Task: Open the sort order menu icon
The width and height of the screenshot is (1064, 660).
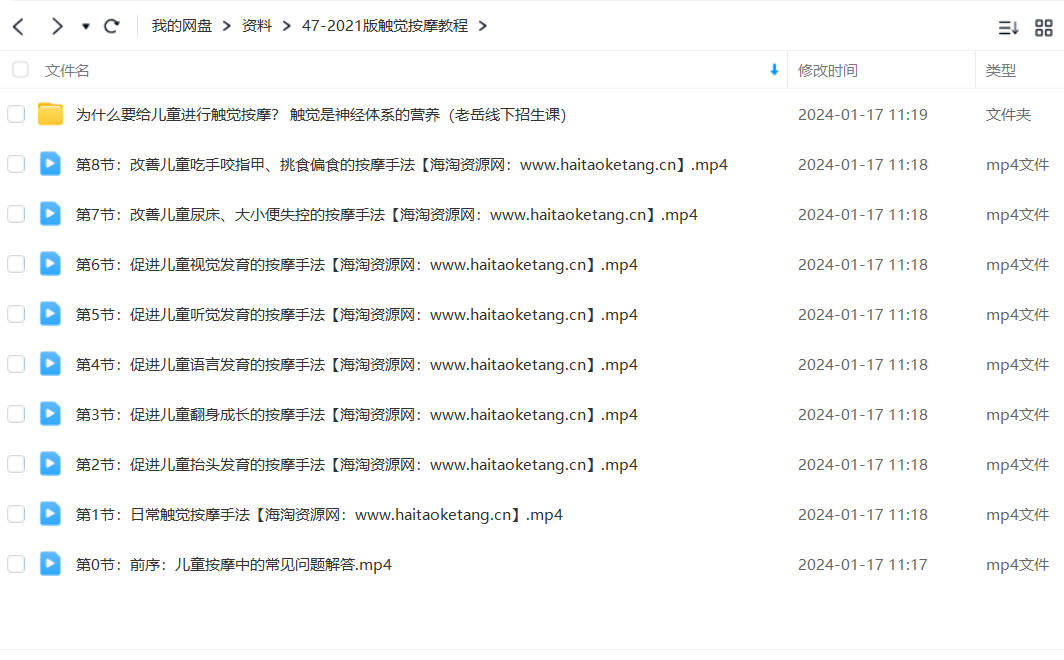Action: [1008, 28]
